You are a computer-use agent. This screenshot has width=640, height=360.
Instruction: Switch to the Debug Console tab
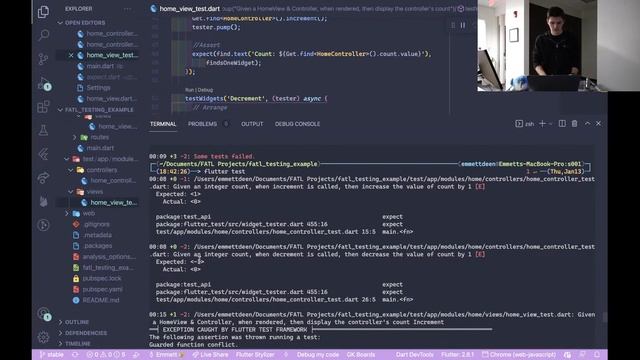tap(297, 124)
